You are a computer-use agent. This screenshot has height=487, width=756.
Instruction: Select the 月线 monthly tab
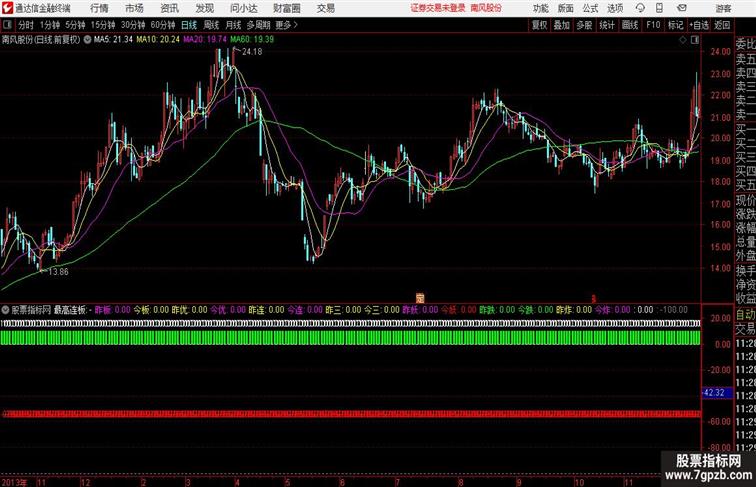tap(233, 25)
